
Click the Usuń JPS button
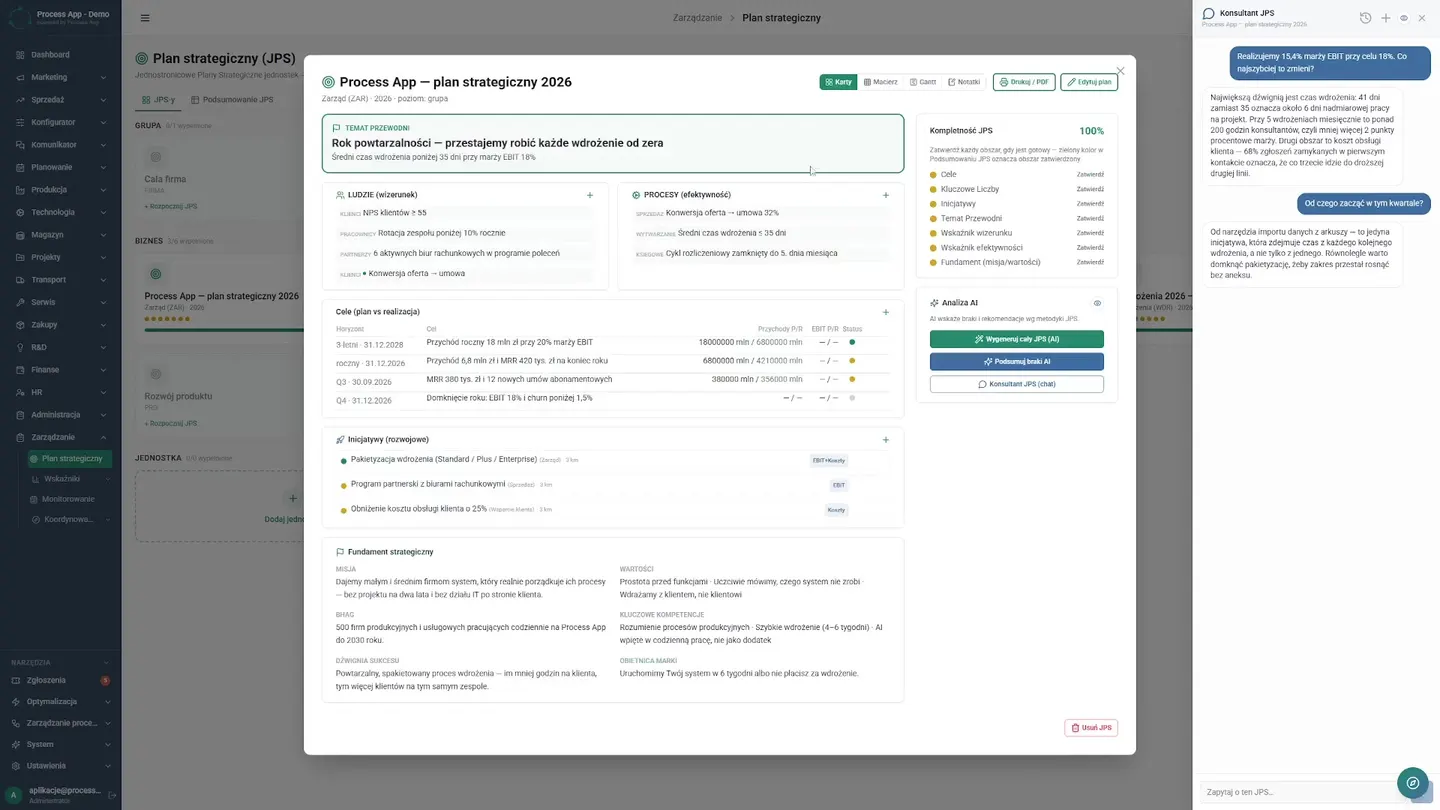1091,728
